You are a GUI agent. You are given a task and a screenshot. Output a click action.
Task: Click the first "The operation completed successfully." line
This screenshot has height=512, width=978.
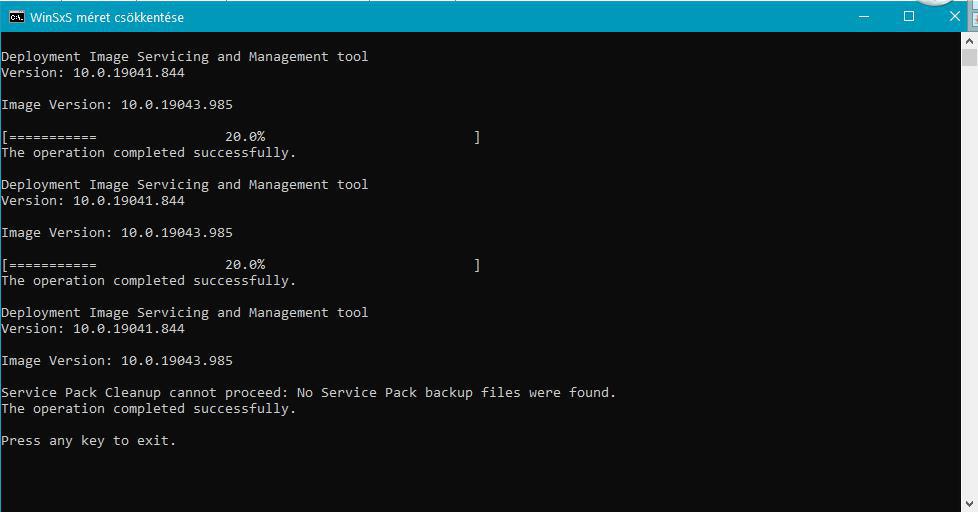149,153
